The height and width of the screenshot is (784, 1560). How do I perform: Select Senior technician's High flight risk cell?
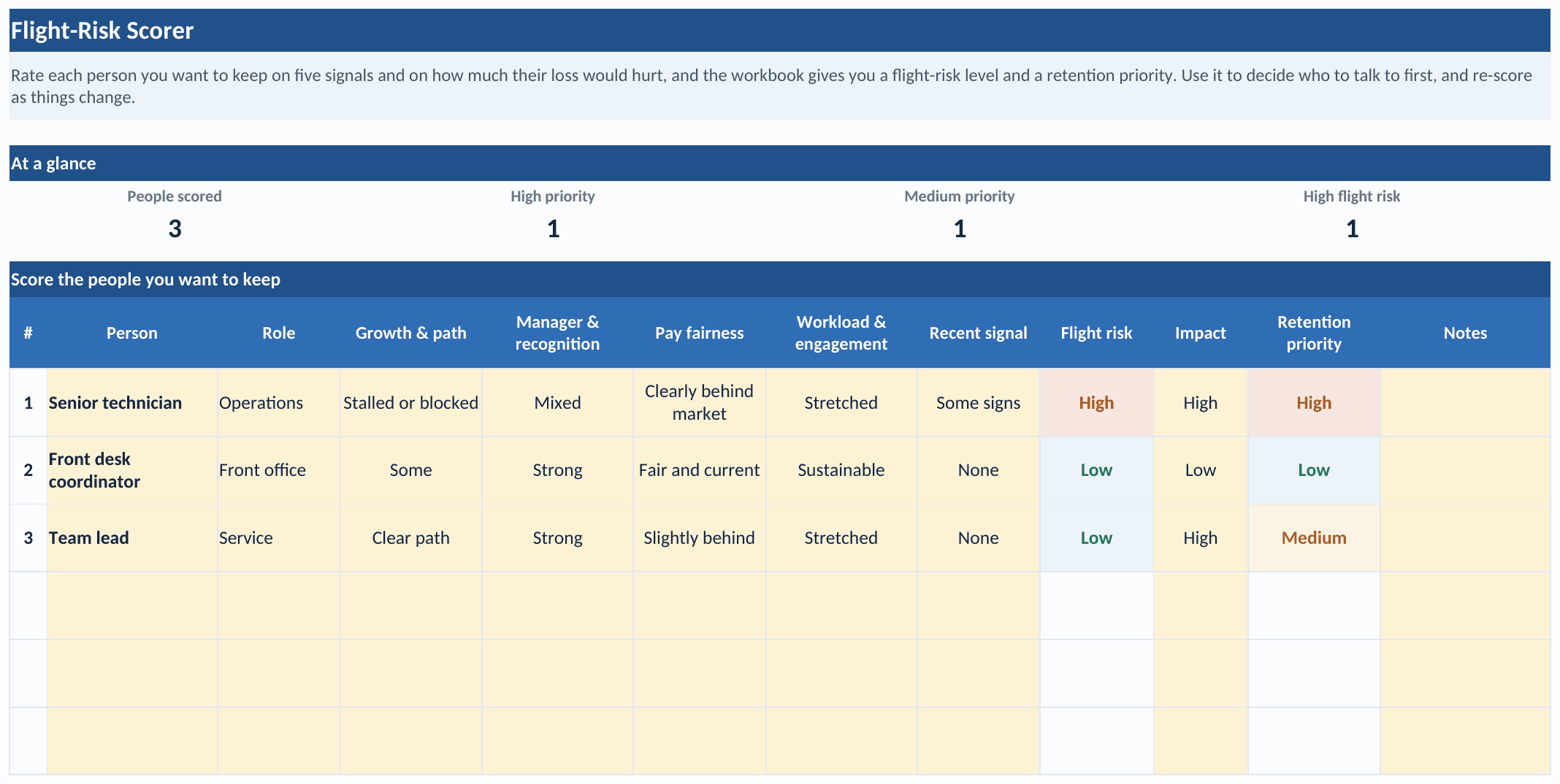[x=1097, y=403]
